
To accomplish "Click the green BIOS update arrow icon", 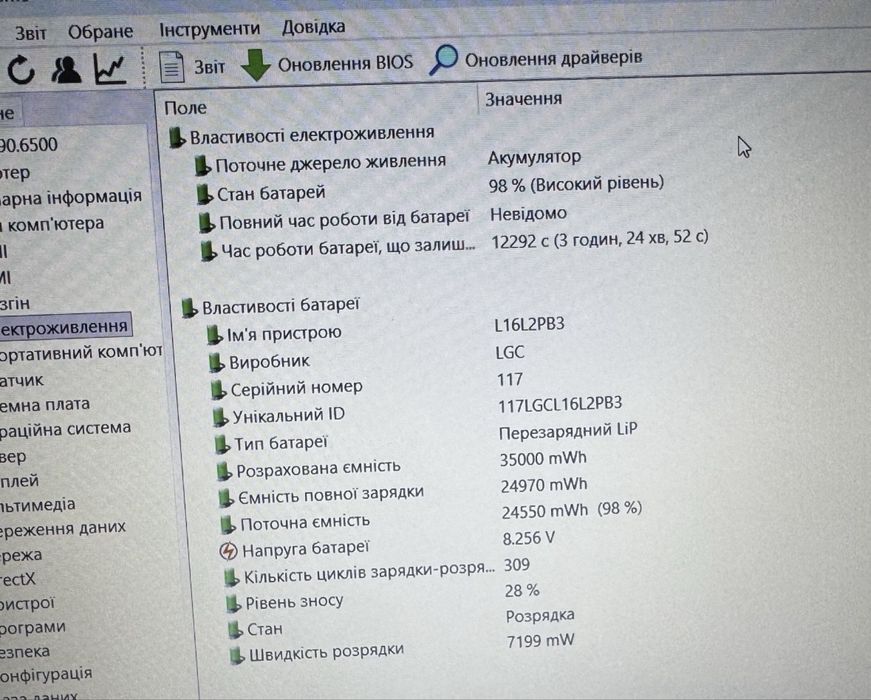I will pyautogui.click(x=256, y=65).
